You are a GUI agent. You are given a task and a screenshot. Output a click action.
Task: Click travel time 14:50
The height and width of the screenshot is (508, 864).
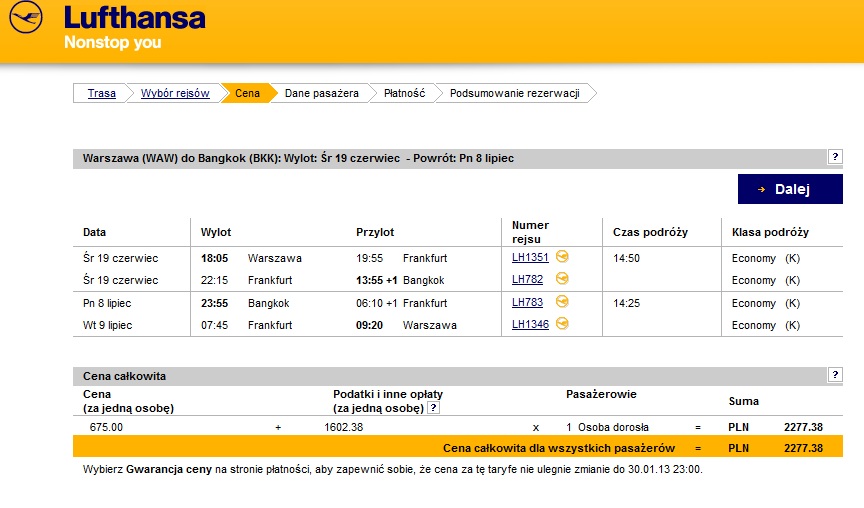click(627, 258)
